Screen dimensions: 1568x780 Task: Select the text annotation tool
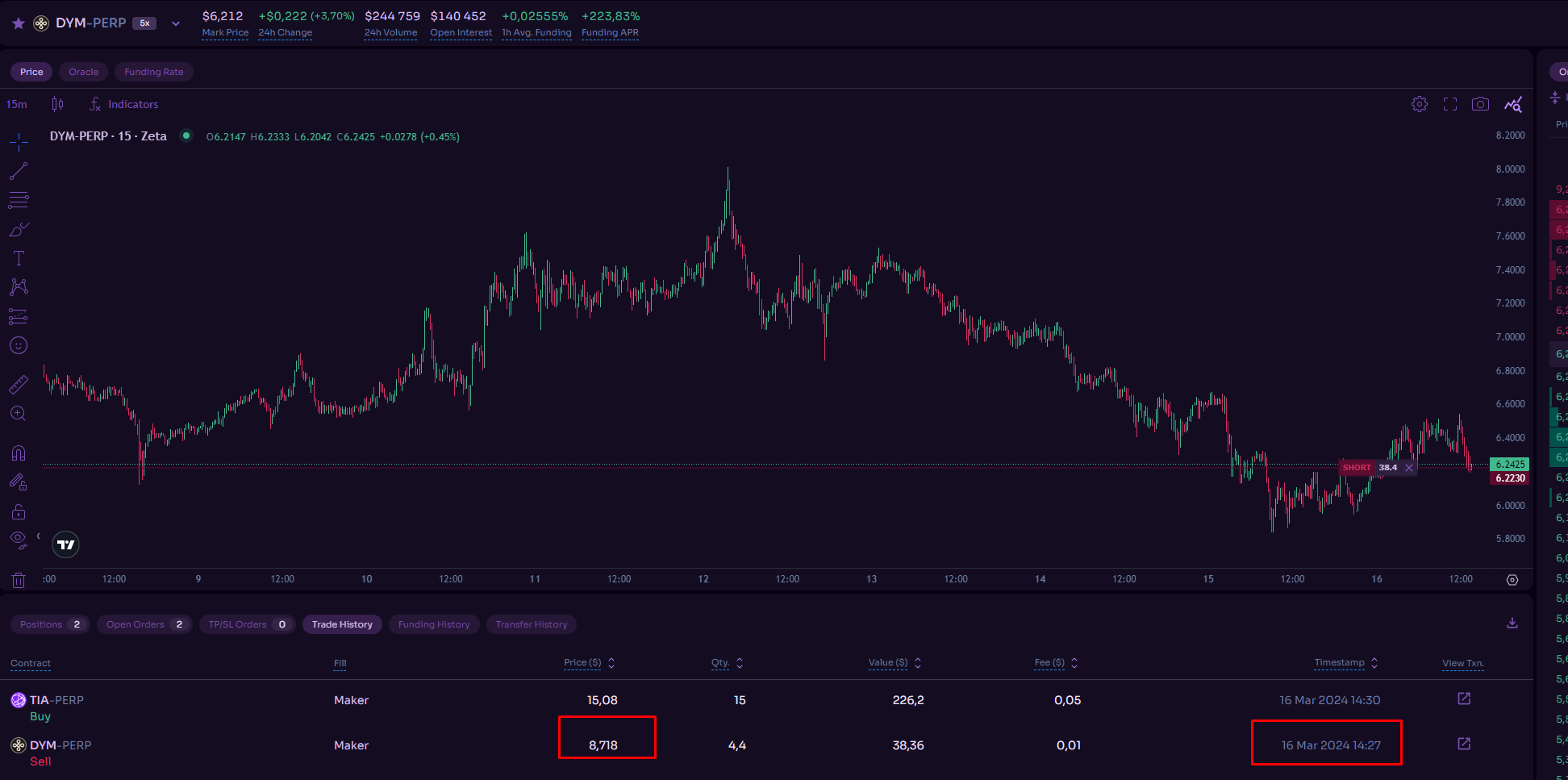19,258
